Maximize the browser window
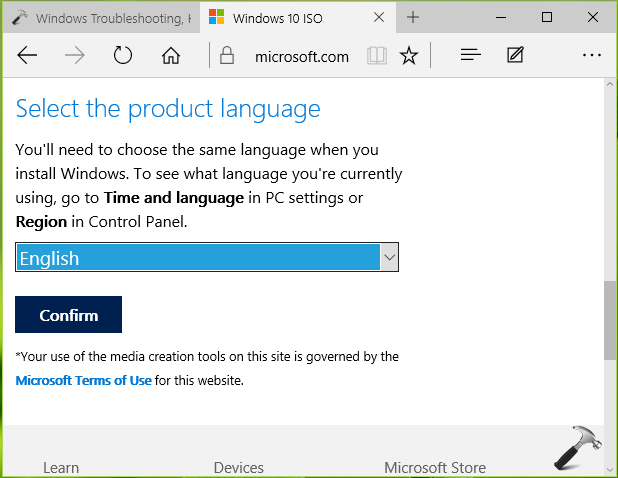This screenshot has height=478, width=618. pyautogui.click(x=547, y=17)
